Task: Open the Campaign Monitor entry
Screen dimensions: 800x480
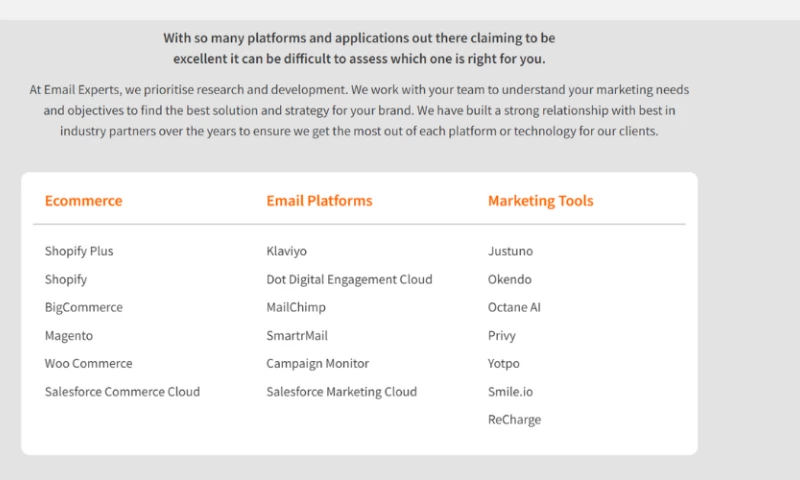Action: [x=317, y=364]
